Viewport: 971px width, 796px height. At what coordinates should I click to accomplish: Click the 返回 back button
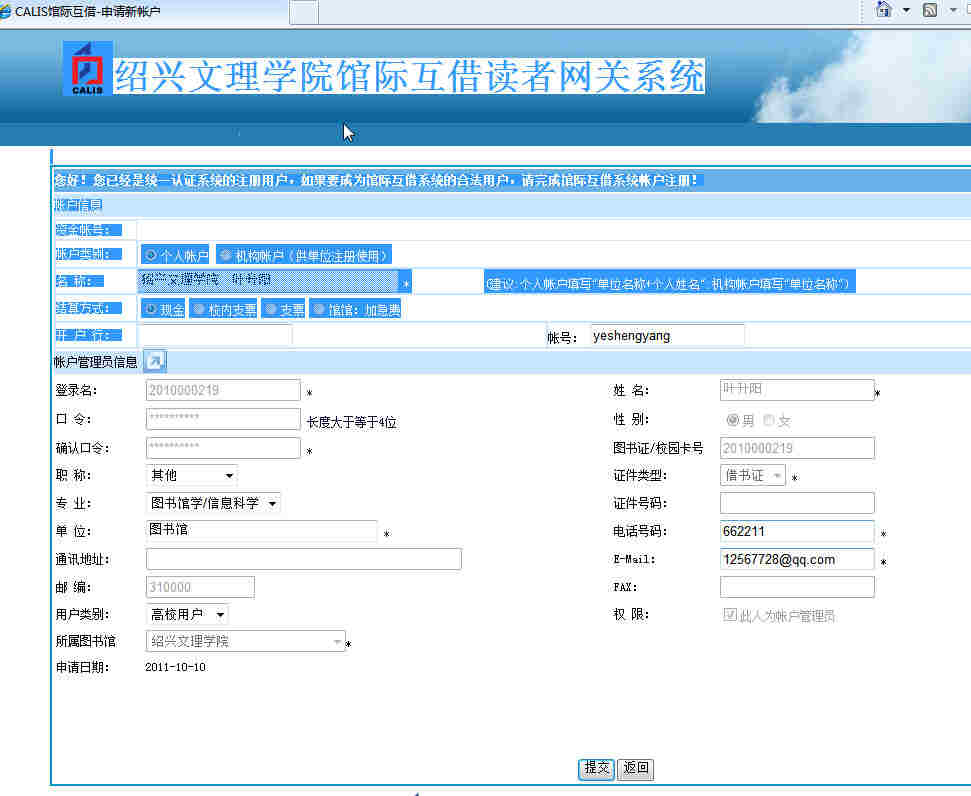[x=635, y=768]
